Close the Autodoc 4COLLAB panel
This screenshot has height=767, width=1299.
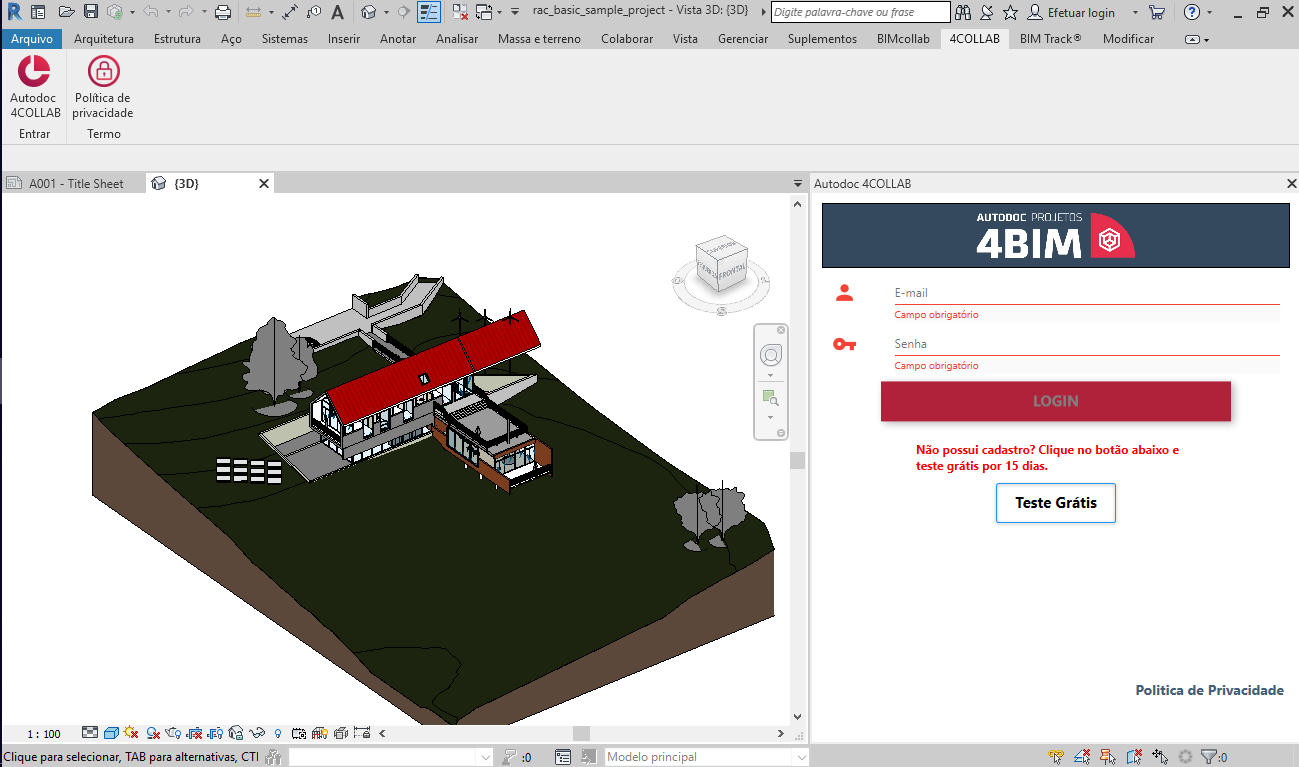click(x=1291, y=184)
